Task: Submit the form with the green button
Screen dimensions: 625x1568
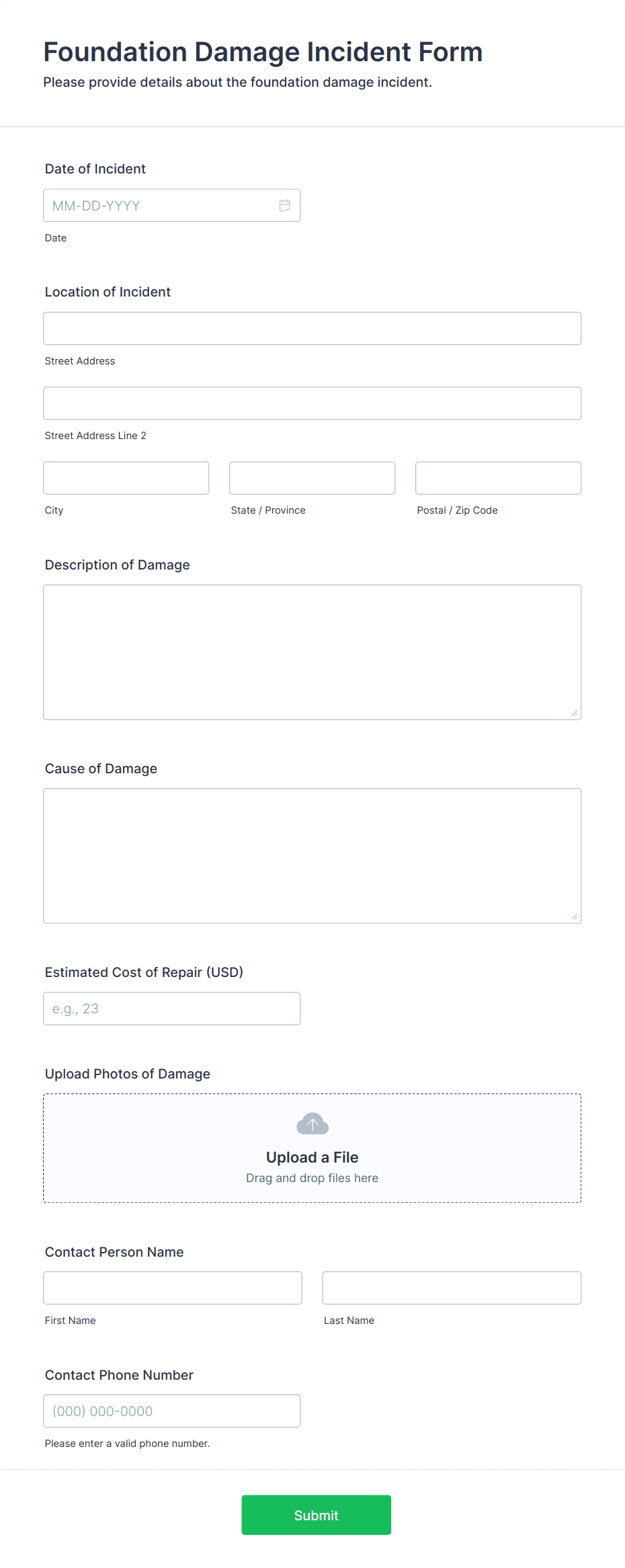Action: 317,1516
